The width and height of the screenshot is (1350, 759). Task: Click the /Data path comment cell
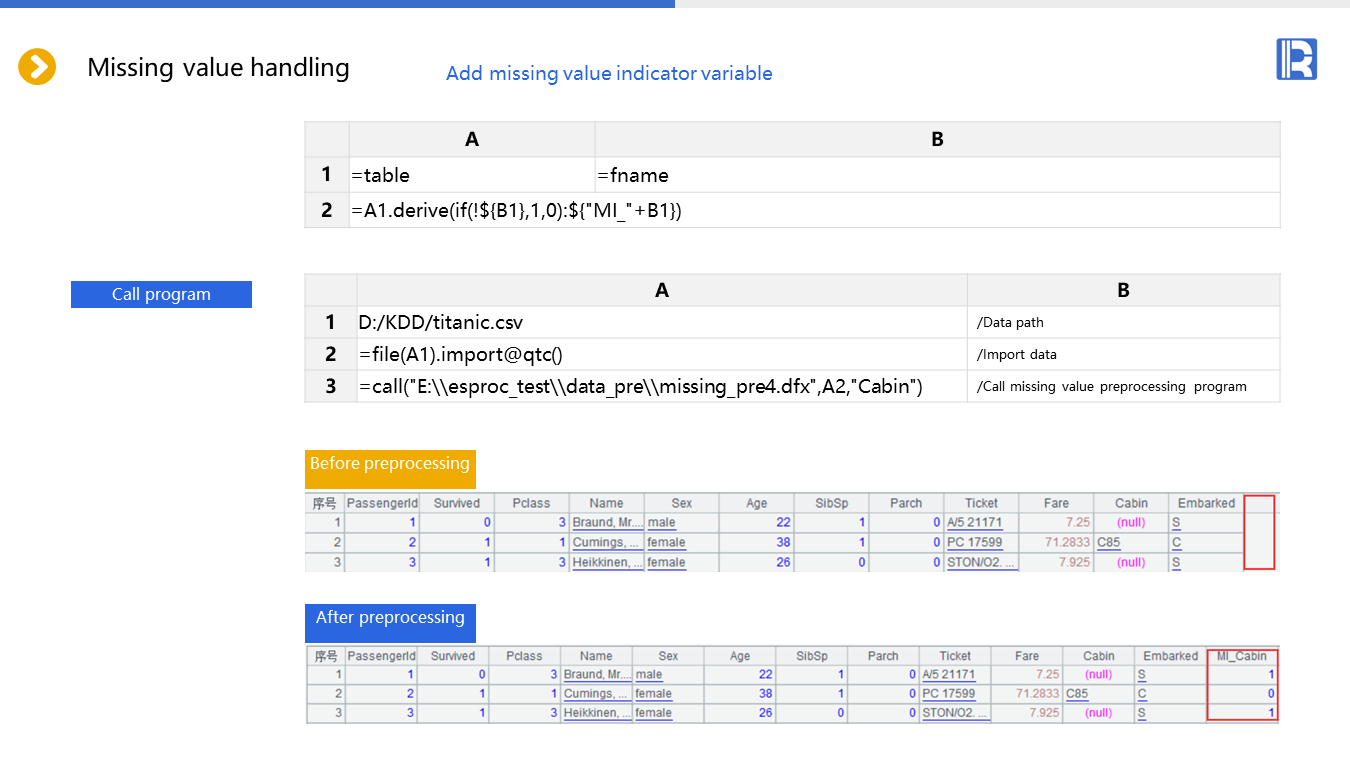[x=1123, y=322]
